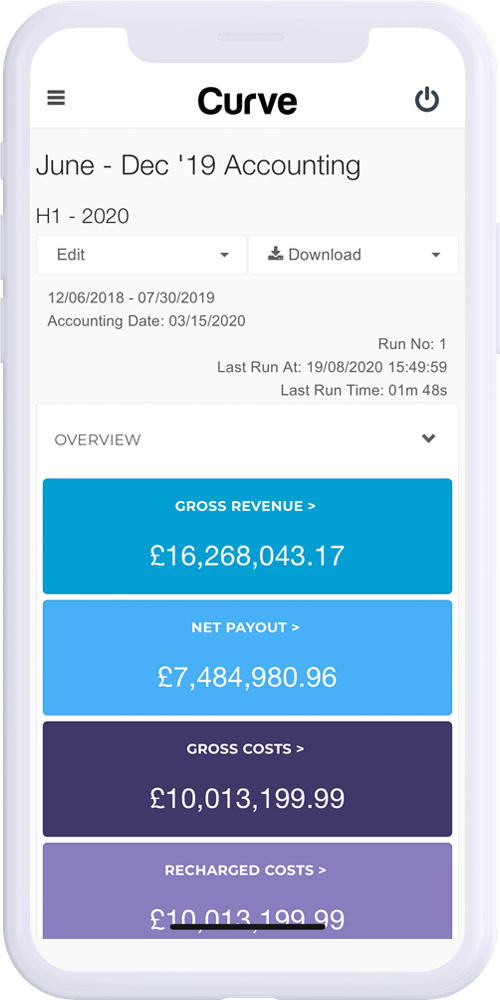Click the £7,484,980.96 payout card
The width and height of the screenshot is (500, 1000).
click(247, 658)
